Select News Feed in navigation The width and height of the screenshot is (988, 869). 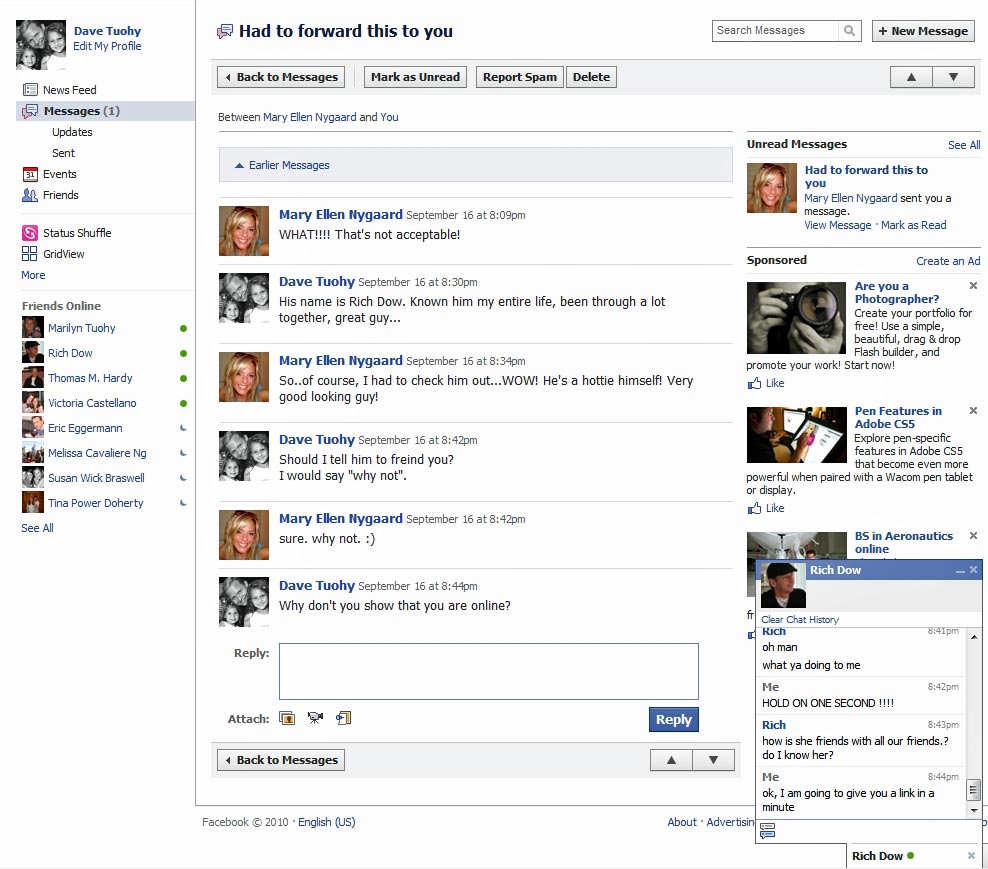69,90
